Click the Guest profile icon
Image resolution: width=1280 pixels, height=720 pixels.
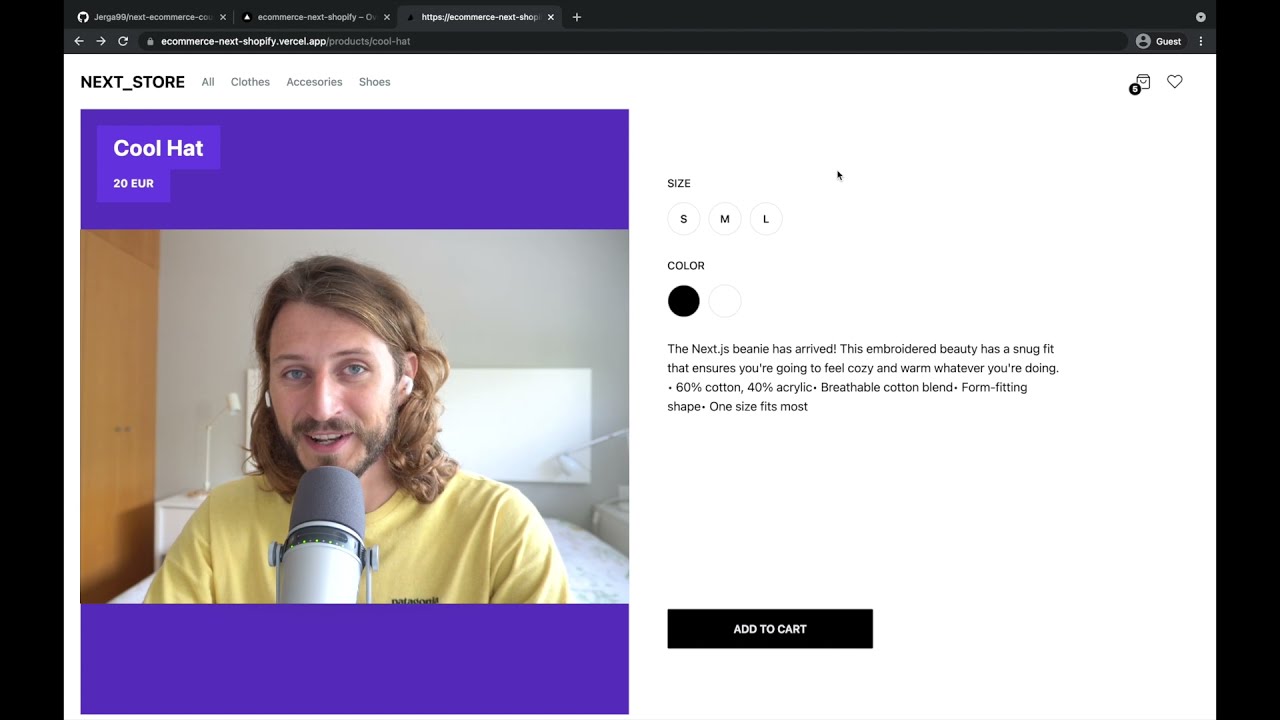click(1143, 41)
